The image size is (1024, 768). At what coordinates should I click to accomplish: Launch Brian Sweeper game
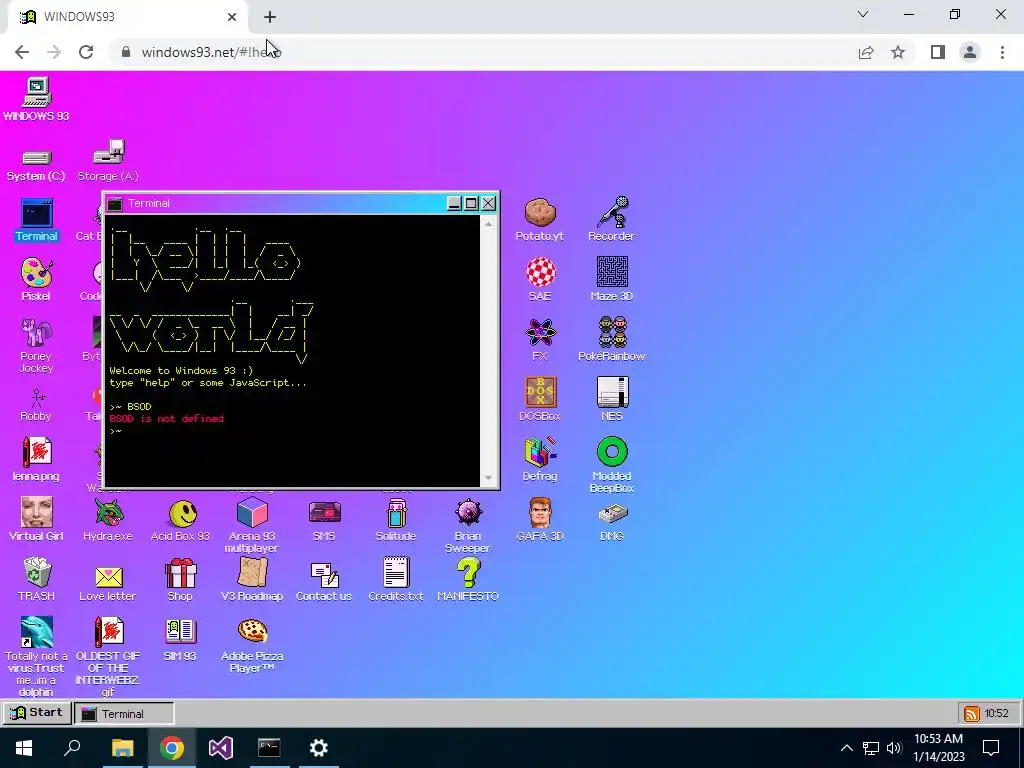tap(468, 512)
